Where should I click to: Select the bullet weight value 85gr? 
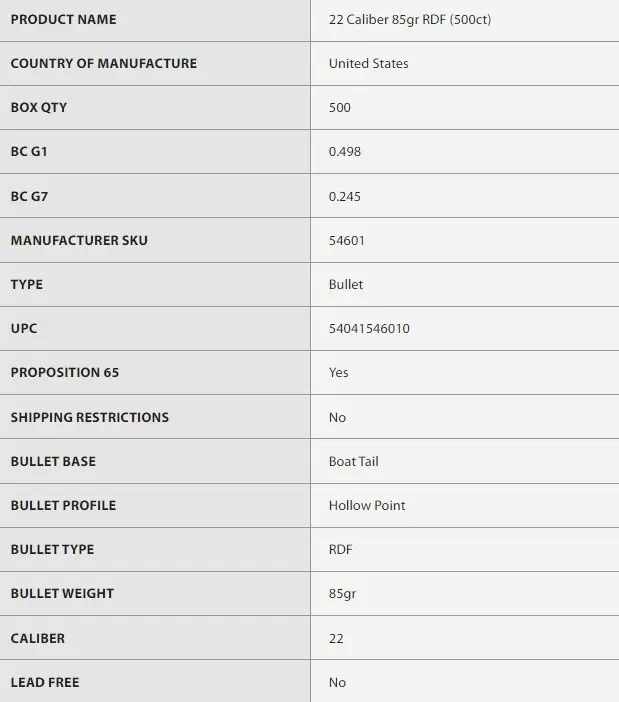[342, 593]
